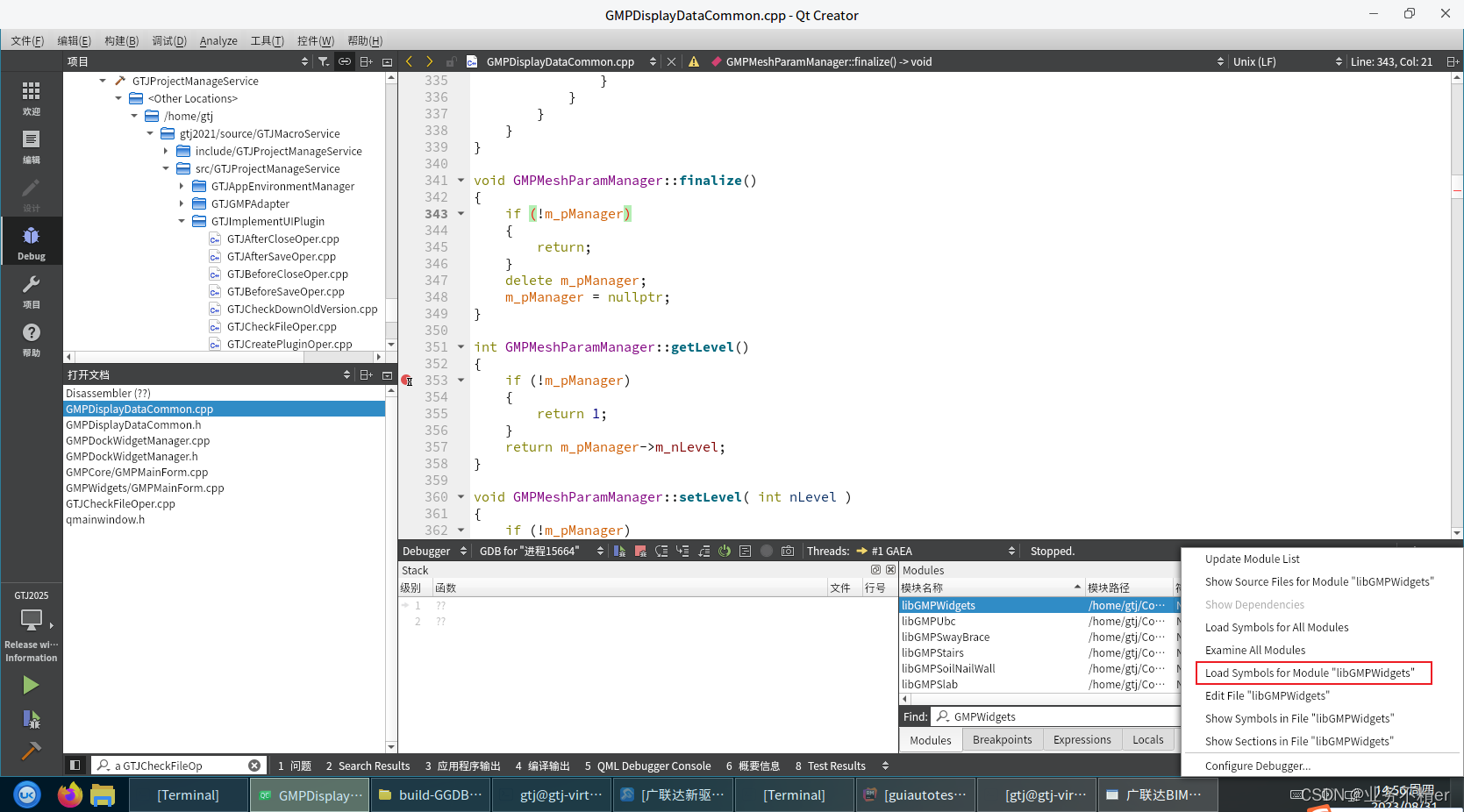
Task: Open the 文件(F) menu
Action: (27, 40)
